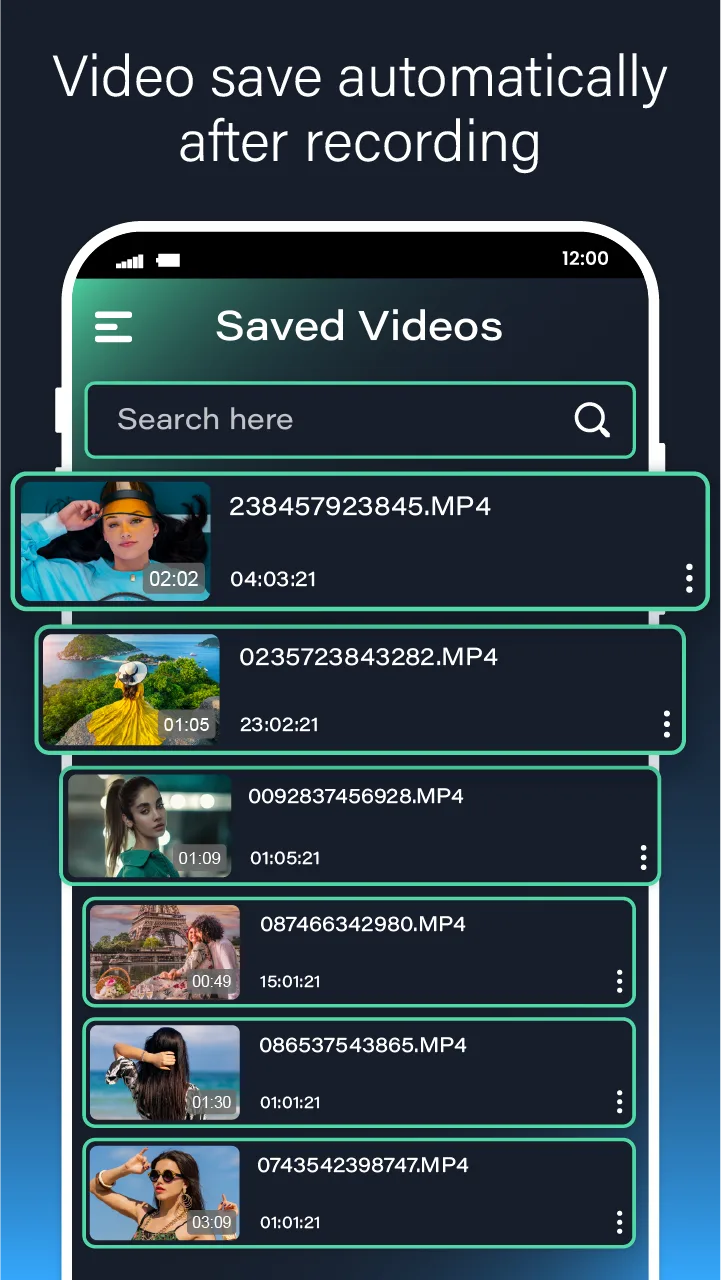The image size is (721, 1280).
Task: Open three-dot menu for 0092837456928.MP4
Action: [643, 857]
